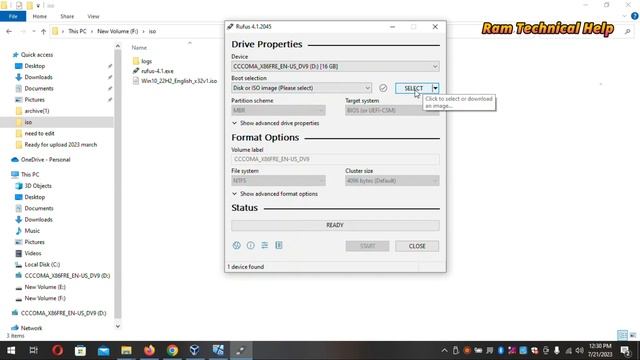
Task: Click the Explorer search magnifier icon
Action: pyautogui.click(x=628, y=31)
